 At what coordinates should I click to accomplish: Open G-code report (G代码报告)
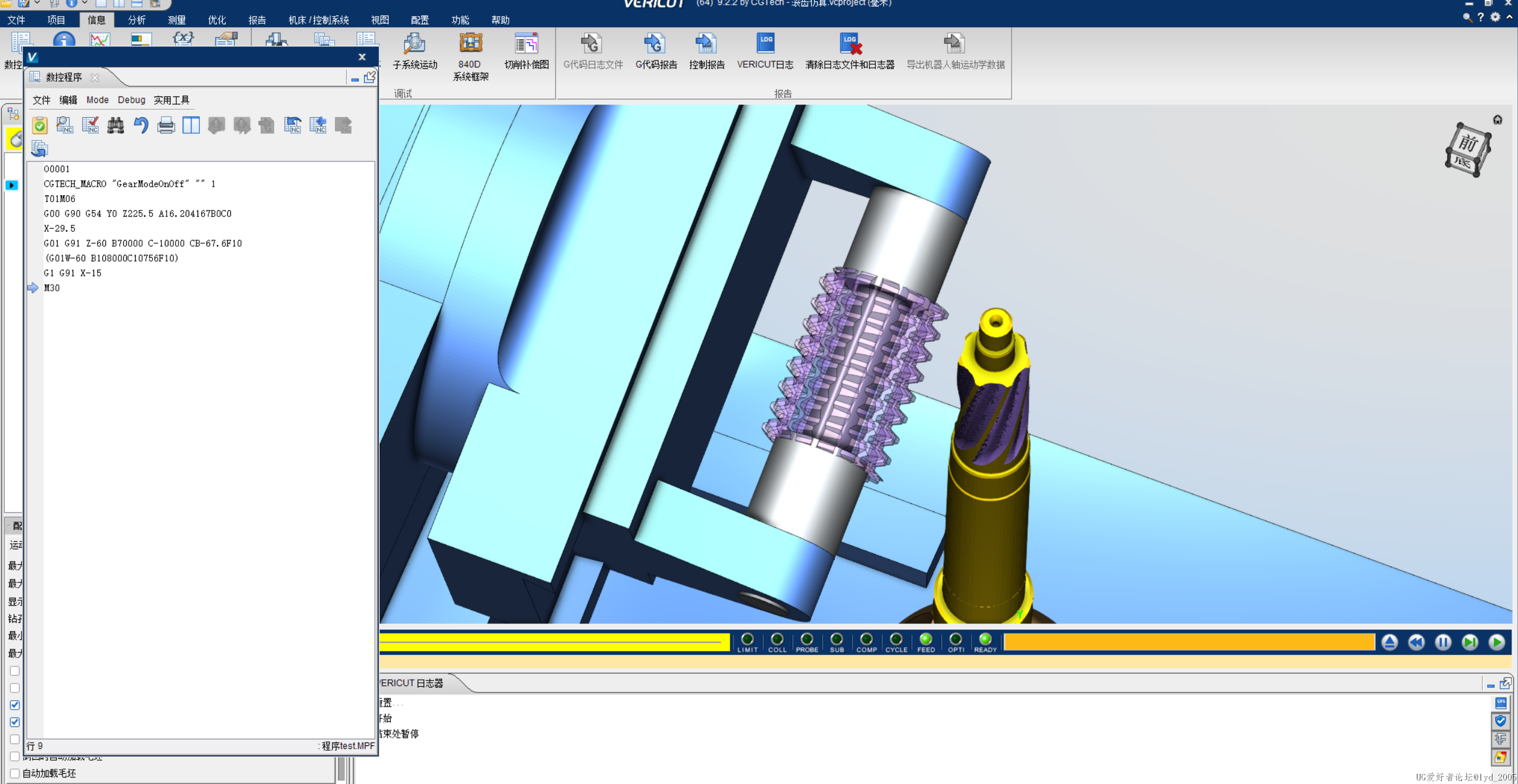(x=656, y=52)
